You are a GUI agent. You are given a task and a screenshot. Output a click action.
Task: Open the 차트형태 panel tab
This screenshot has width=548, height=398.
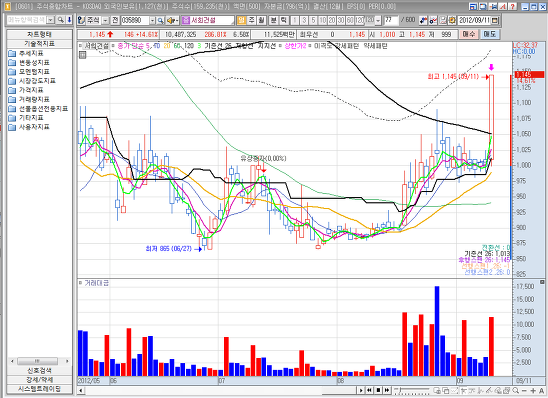pos(39,34)
